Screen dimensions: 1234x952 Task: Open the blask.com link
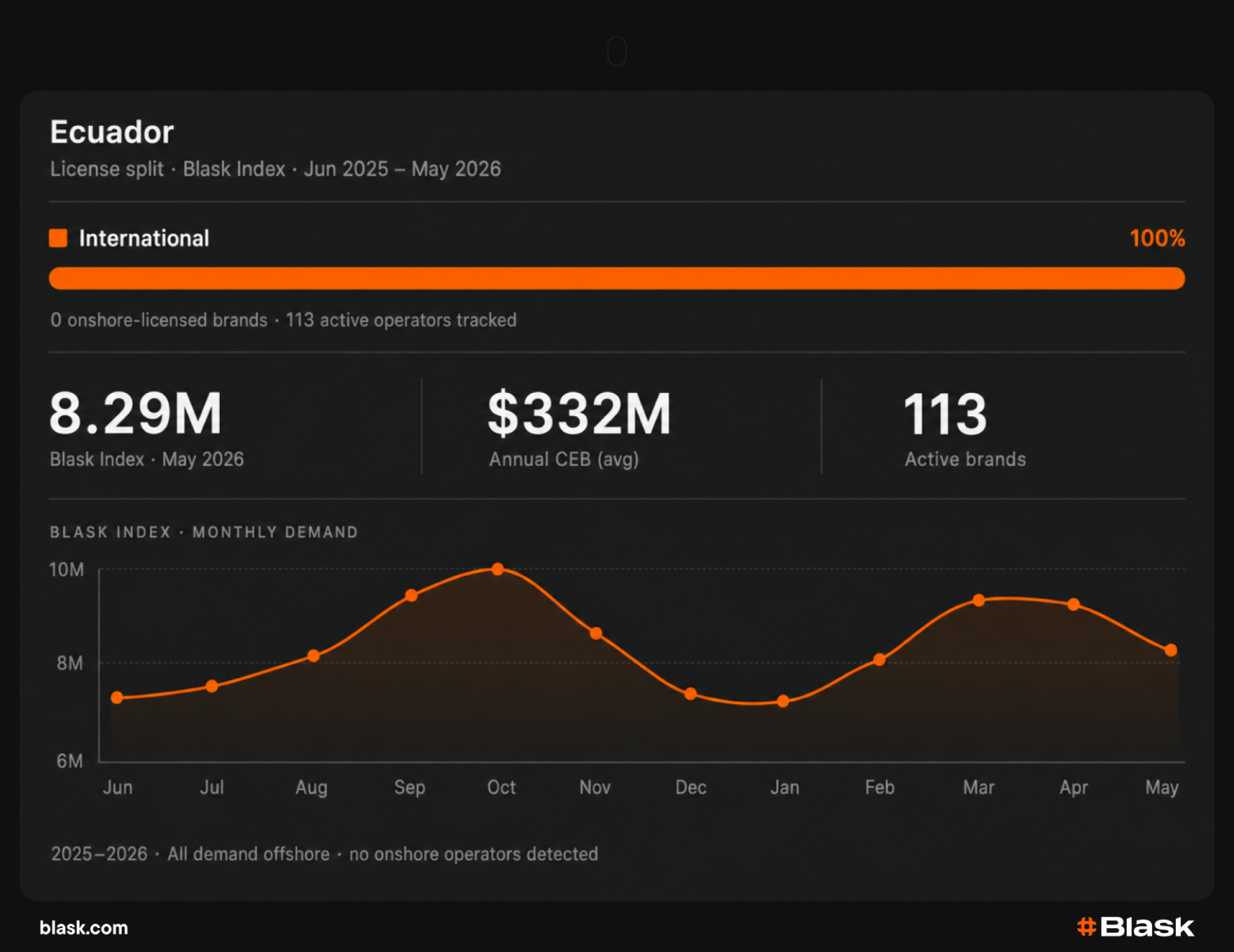click(84, 928)
